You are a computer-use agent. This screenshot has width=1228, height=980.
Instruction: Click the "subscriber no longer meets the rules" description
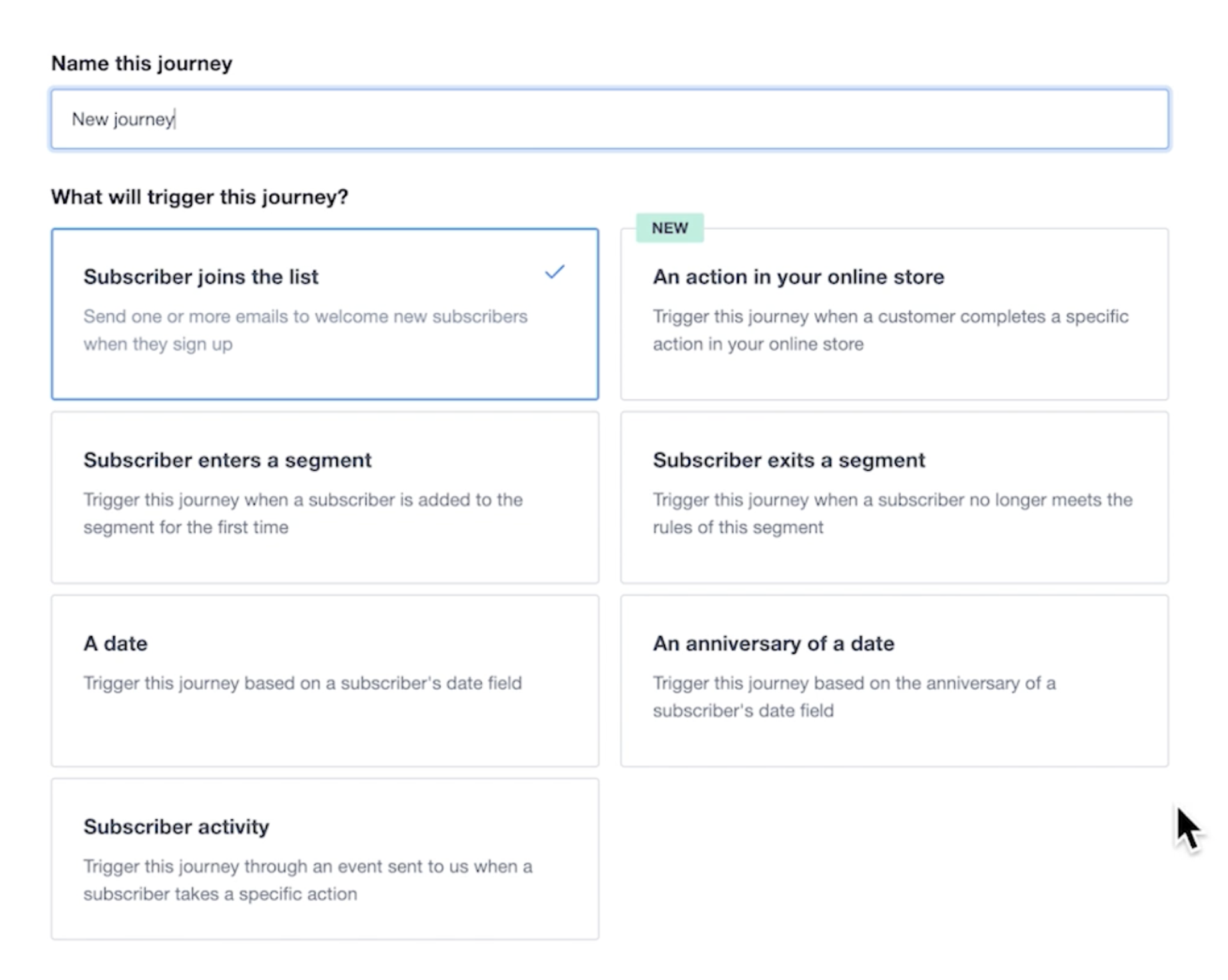(892, 513)
